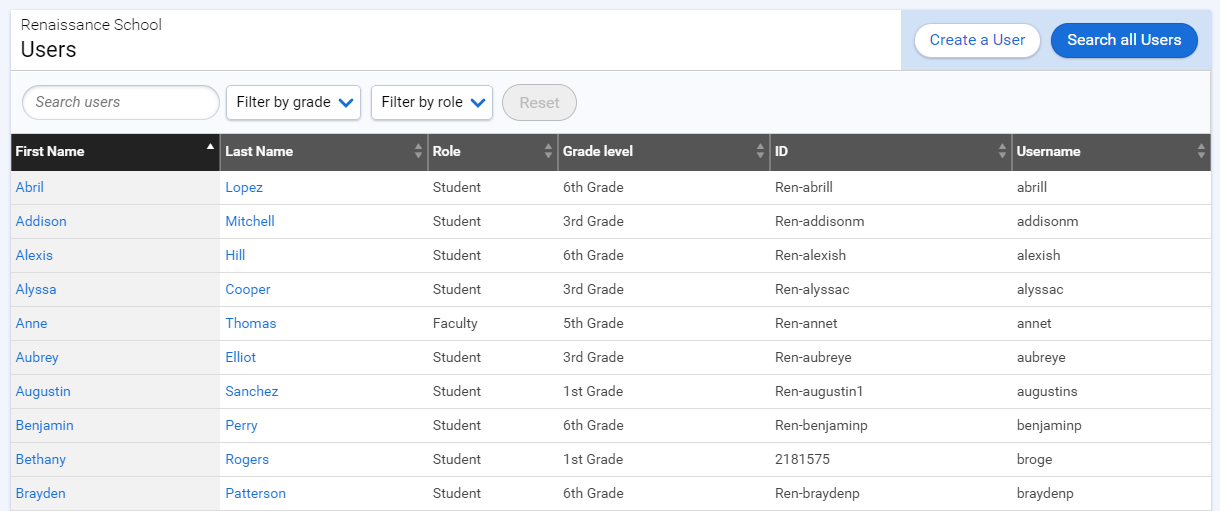1220x511 pixels.
Task: Select ID cell Ren-addisonm
Action: (819, 221)
